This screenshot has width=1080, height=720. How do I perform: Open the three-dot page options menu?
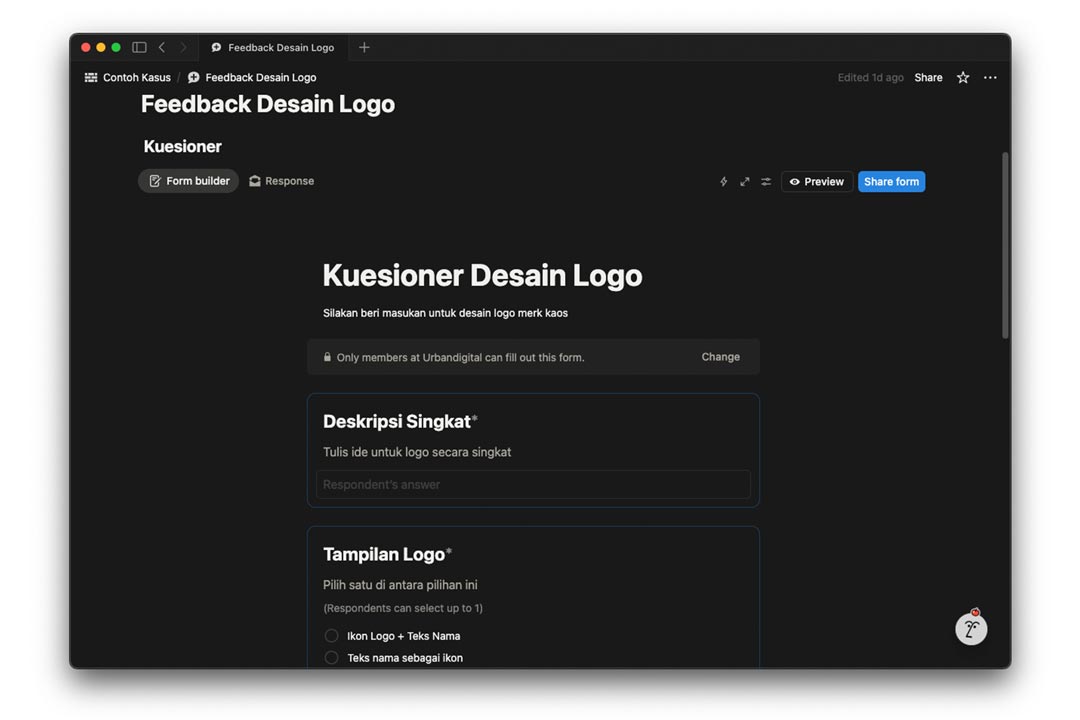(x=990, y=78)
